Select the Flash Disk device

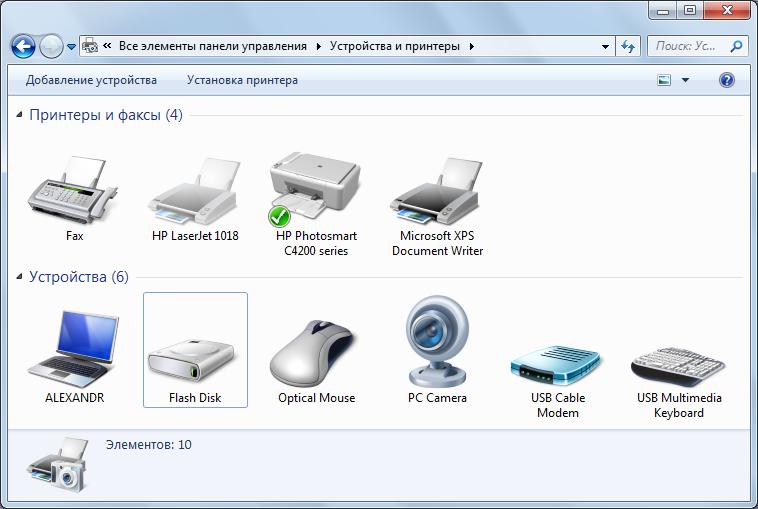[195, 349]
